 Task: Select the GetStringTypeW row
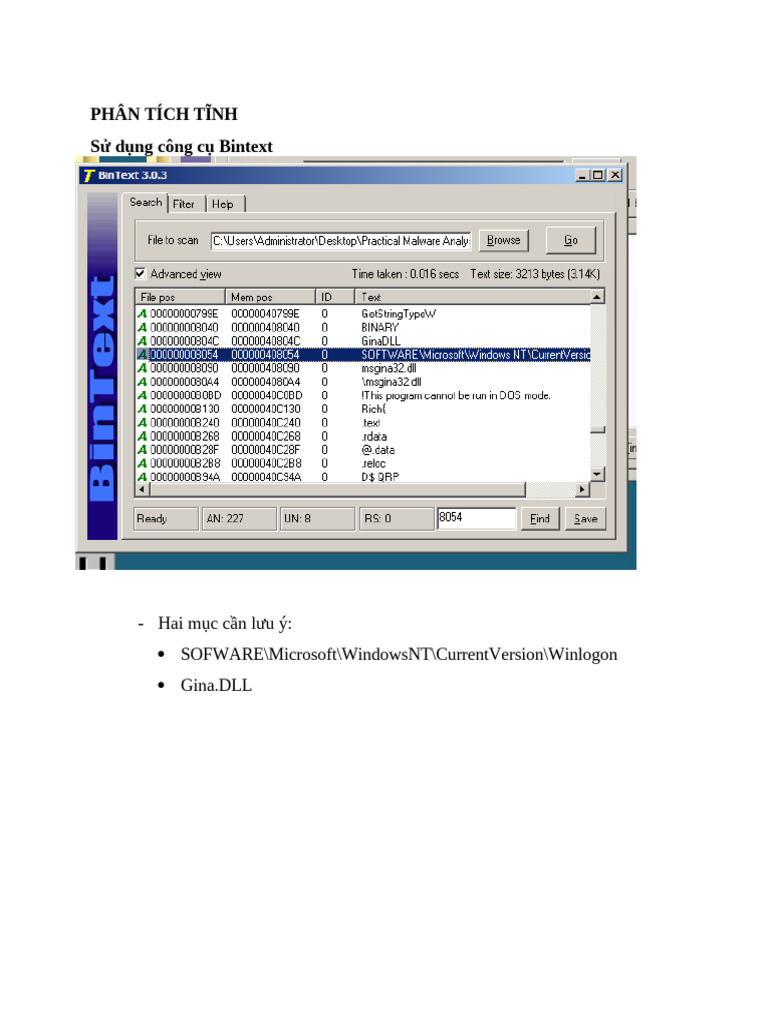pyautogui.click(x=363, y=314)
